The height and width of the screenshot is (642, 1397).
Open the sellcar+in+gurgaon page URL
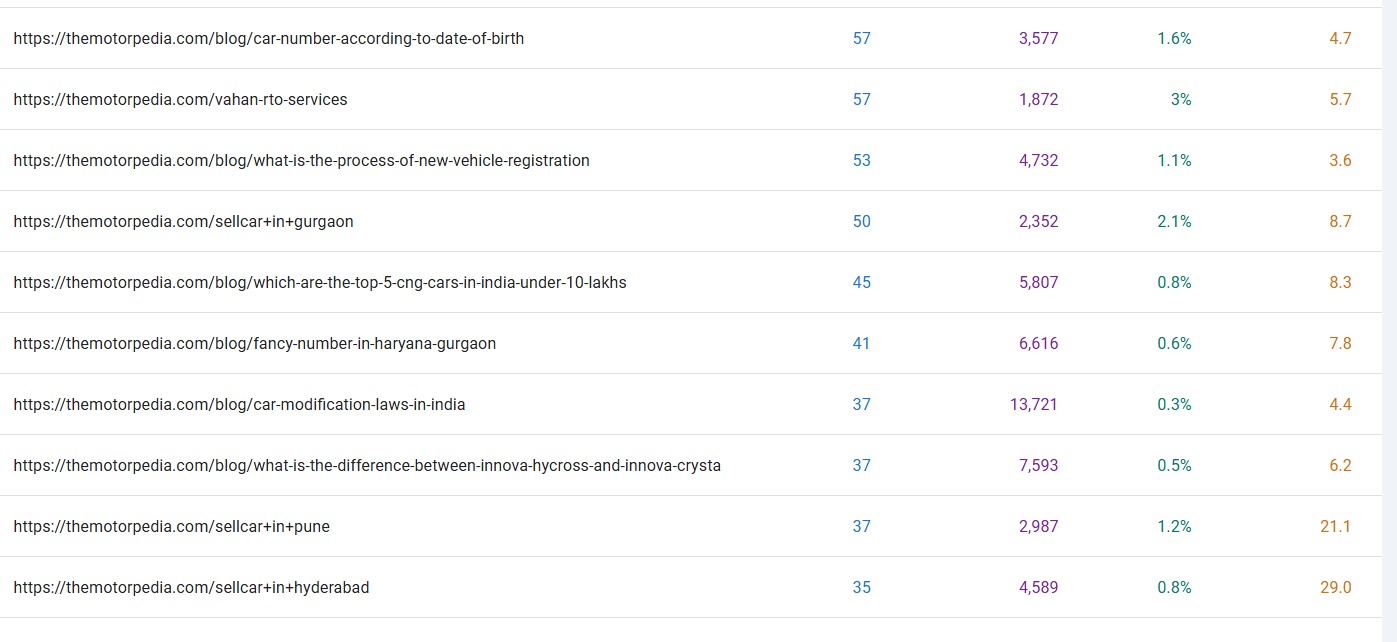(183, 221)
